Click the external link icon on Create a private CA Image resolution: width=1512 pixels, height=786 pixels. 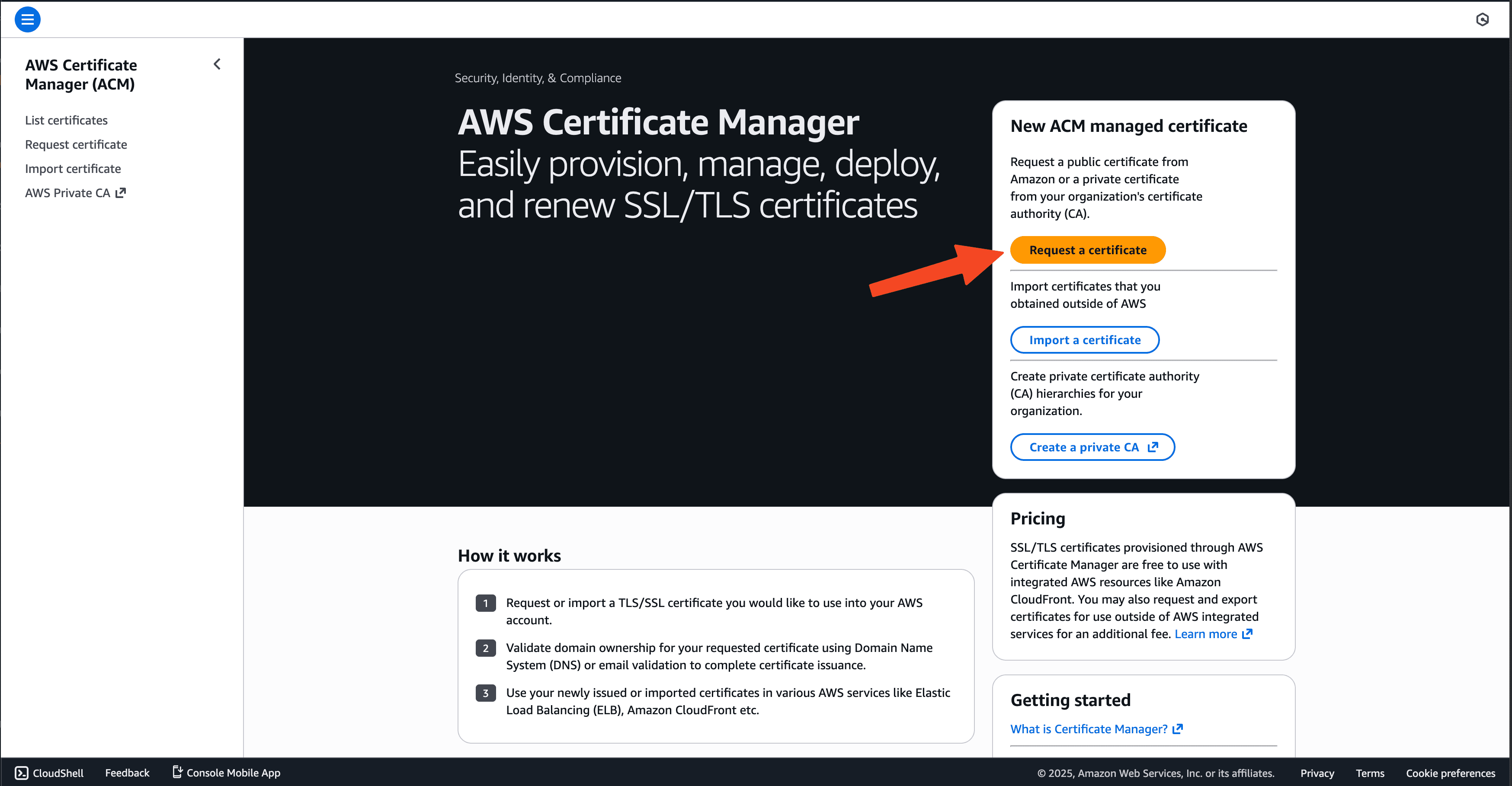[x=1154, y=446]
